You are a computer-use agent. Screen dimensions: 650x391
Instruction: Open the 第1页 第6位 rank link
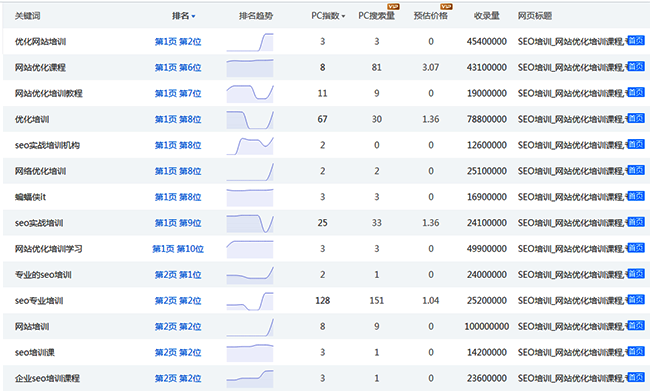point(178,68)
